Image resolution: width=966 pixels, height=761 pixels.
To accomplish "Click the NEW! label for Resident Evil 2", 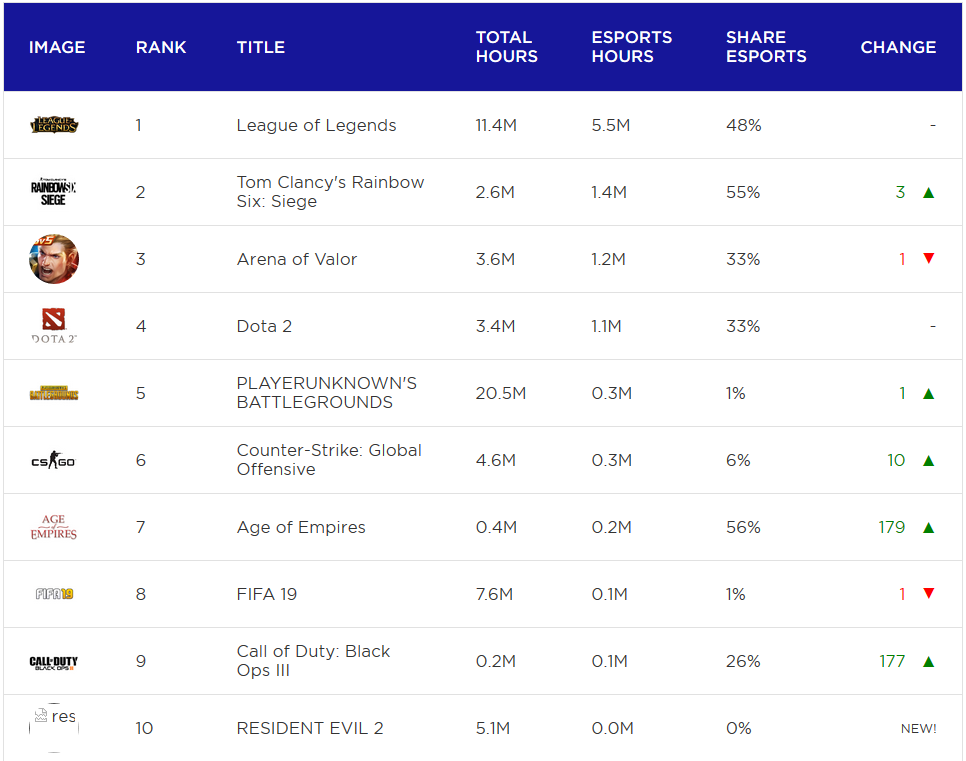I will [918, 728].
